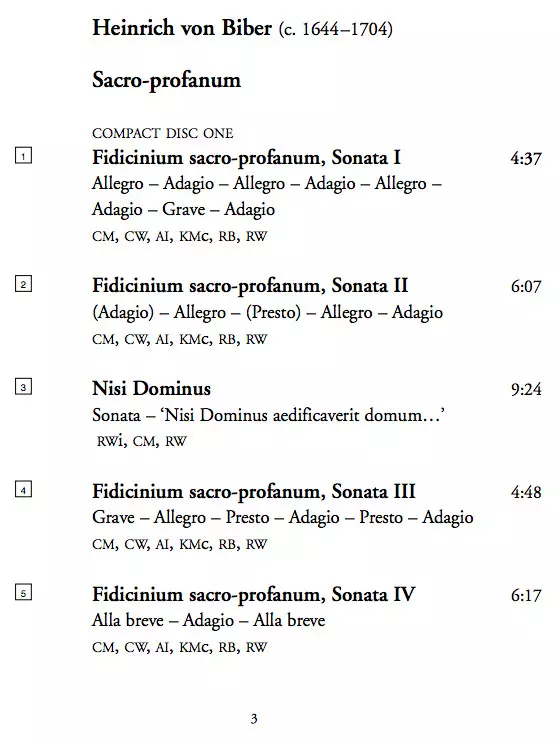The image size is (560, 742).
Task: Click the 4:48 track duration
Action: [x=525, y=492]
